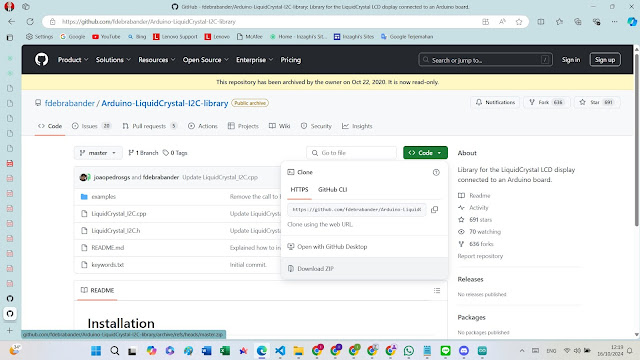Open the Issues tab
The height and width of the screenshot is (360, 640).
point(91,126)
